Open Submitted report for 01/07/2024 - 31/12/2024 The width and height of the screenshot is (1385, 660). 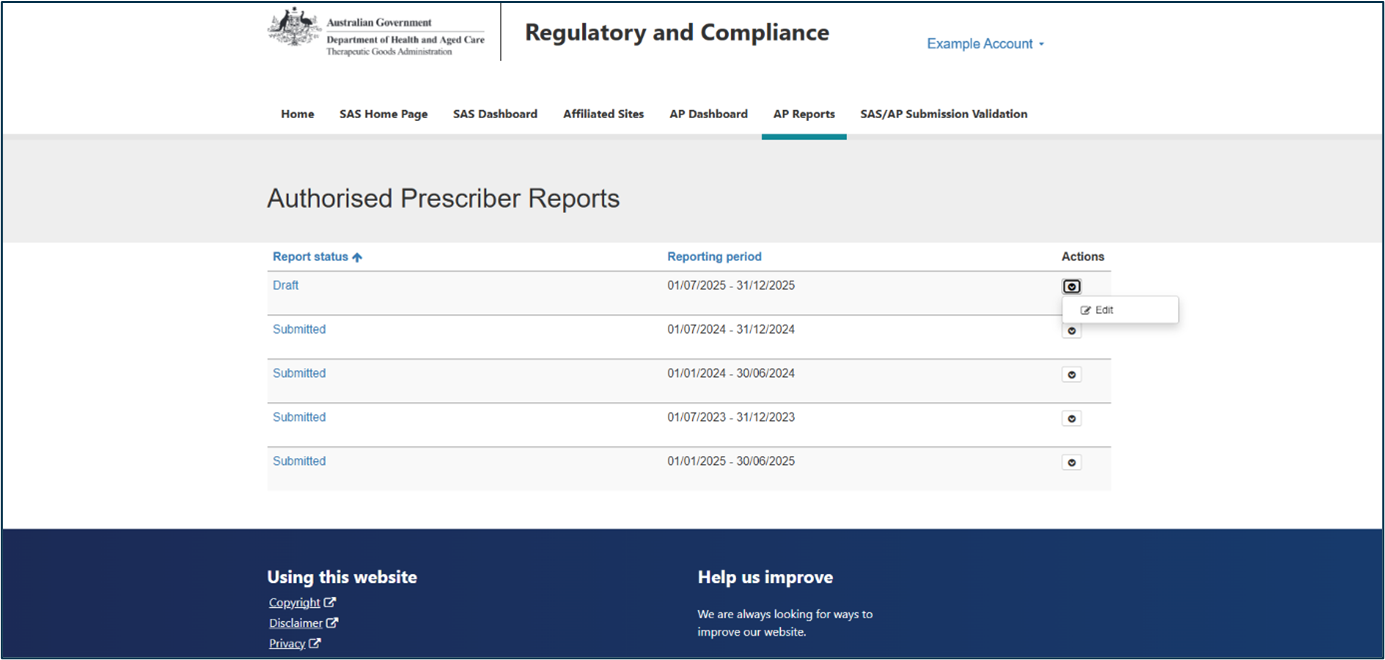[299, 329]
